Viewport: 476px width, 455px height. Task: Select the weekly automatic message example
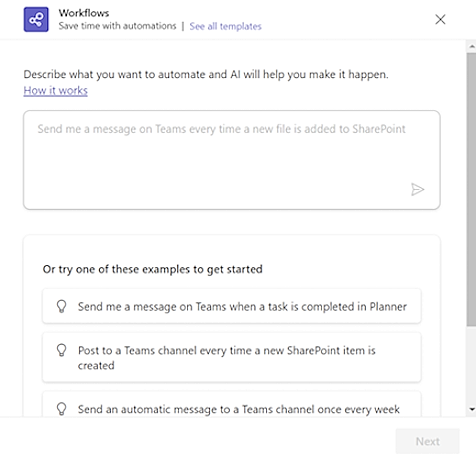(x=232, y=404)
